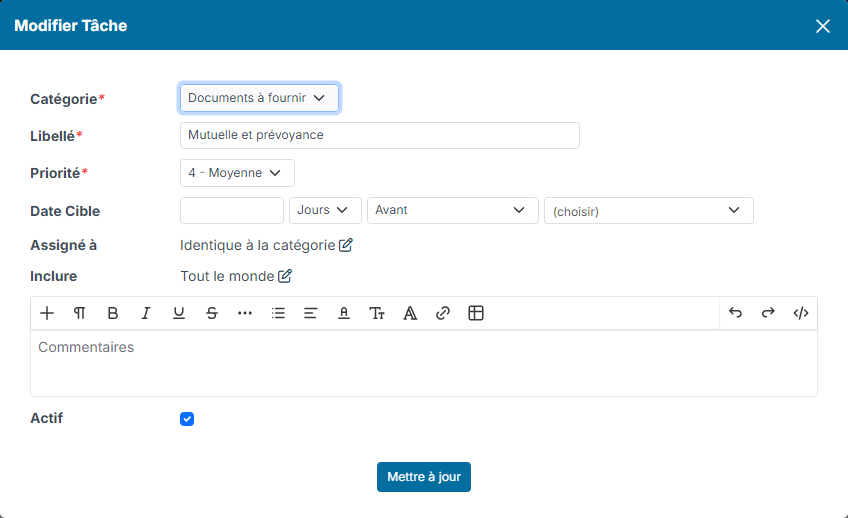Click into the Commentaires editor area
The height and width of the screenshot is (518, 848).
pyautogui.click(x=424, y=363)
